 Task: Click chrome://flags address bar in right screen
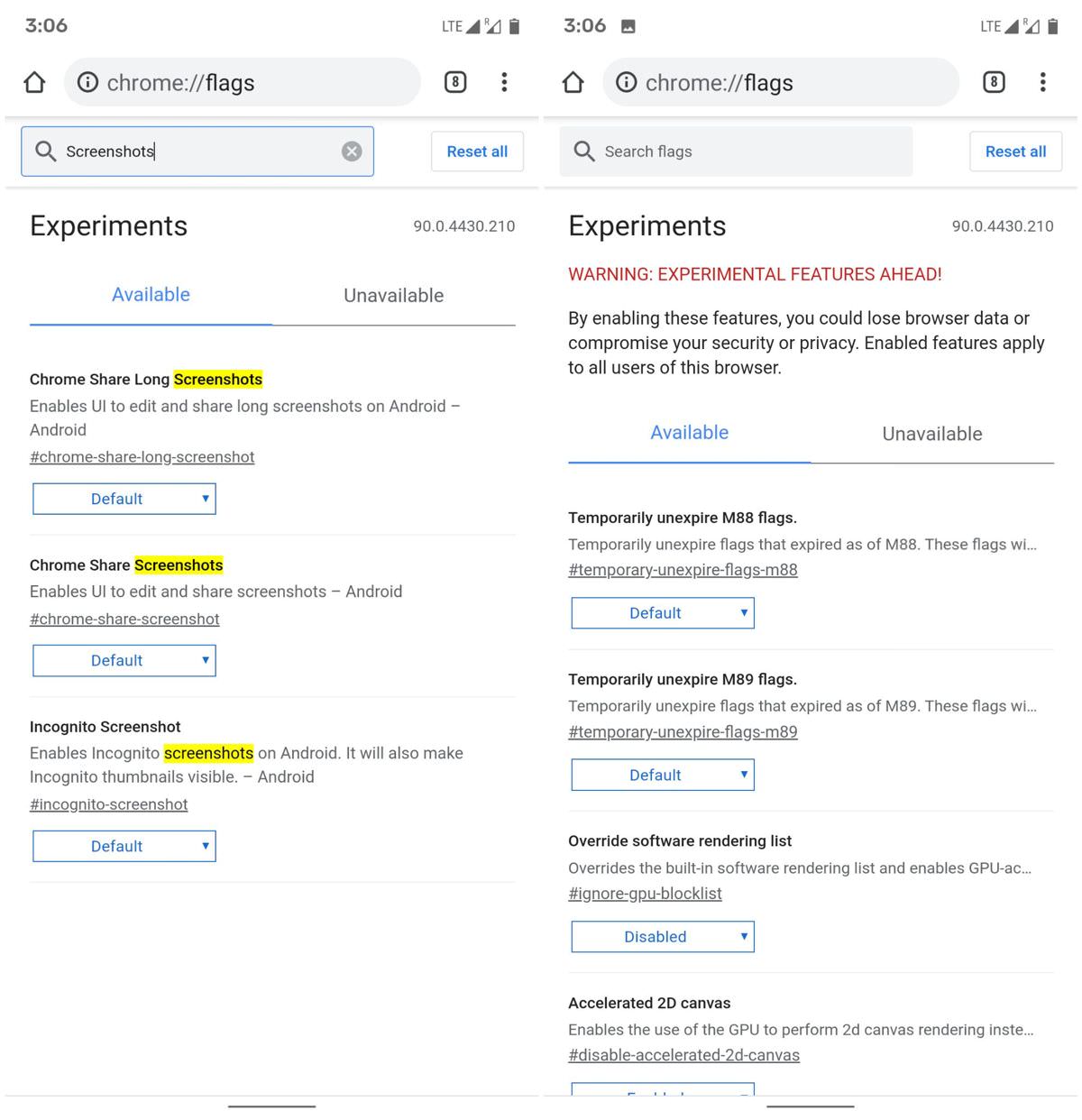pyautogui.click(x=780, y=83)
